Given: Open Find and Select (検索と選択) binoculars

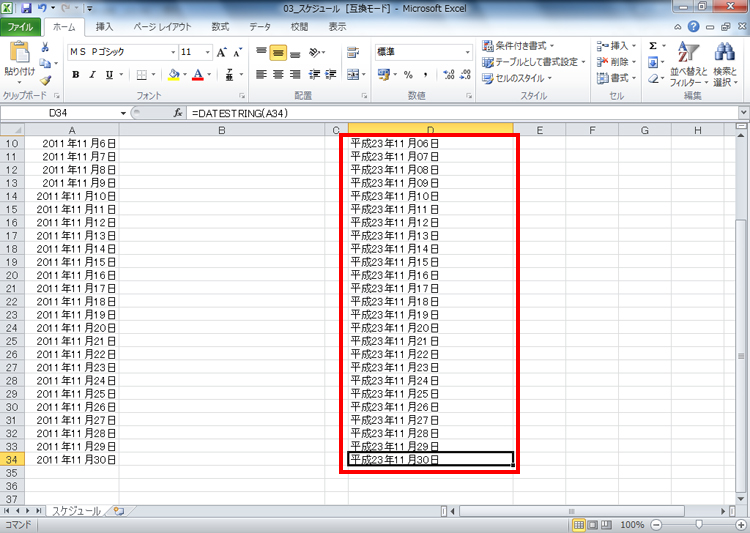Looking at the screenshot, I should click(x=725, y=64).
